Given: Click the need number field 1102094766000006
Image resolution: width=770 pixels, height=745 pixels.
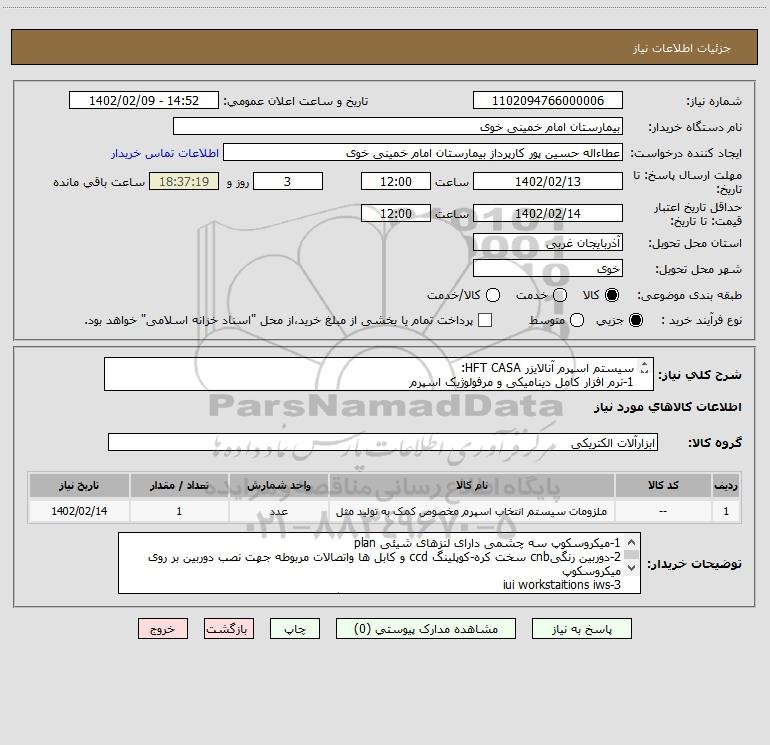Looking at the screenshot, I should (548, 101).
